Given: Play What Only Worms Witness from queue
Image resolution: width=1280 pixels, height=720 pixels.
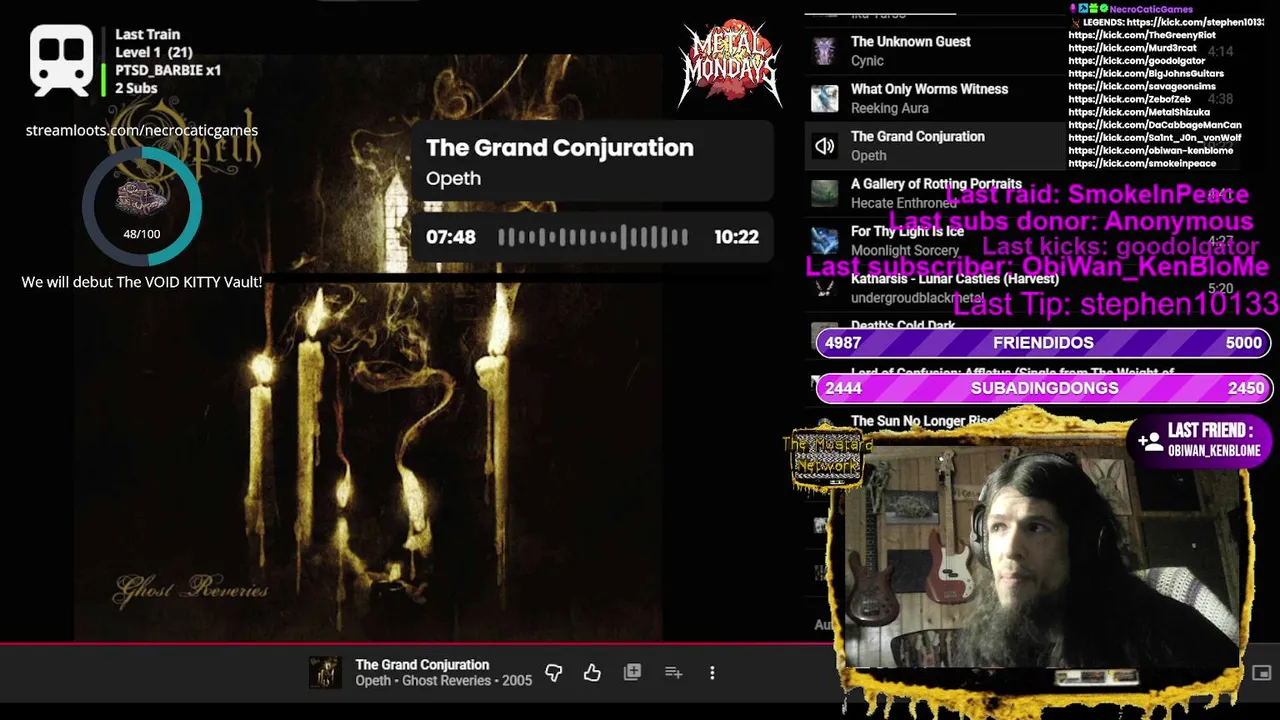Looking at the screenshot, I should [x=929, y=89].
